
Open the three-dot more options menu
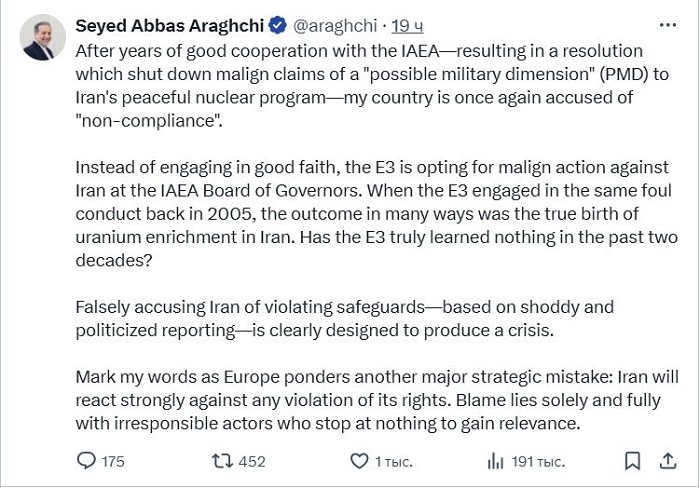tap(667, 25)
